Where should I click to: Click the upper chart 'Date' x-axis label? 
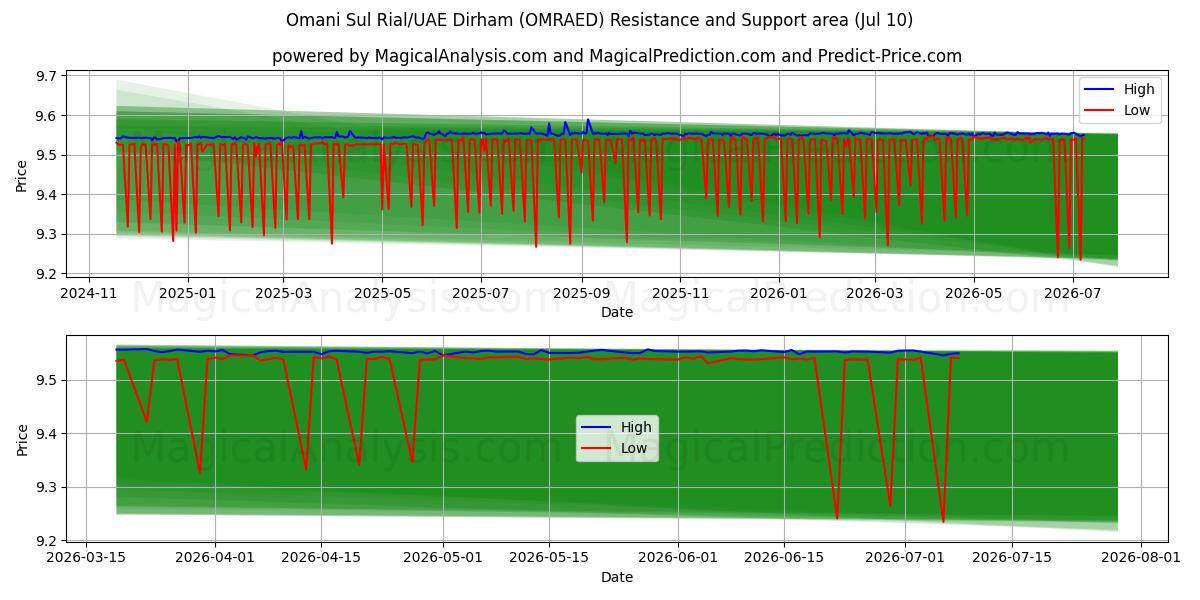pyautogui.click(x=617, y=312)
